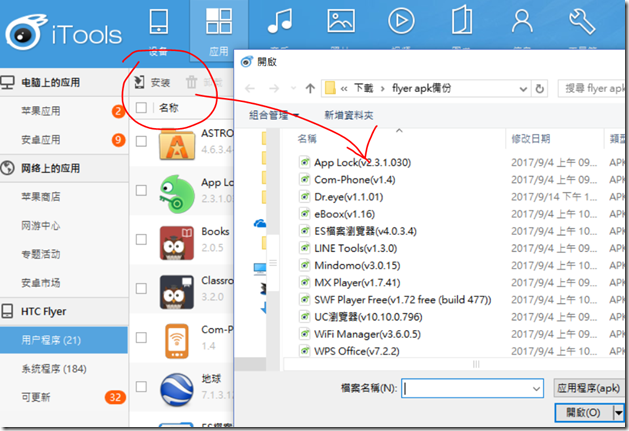Open 可更新 updates list
This screenshot has width=629, height=431.
click(x=36, y=397)
